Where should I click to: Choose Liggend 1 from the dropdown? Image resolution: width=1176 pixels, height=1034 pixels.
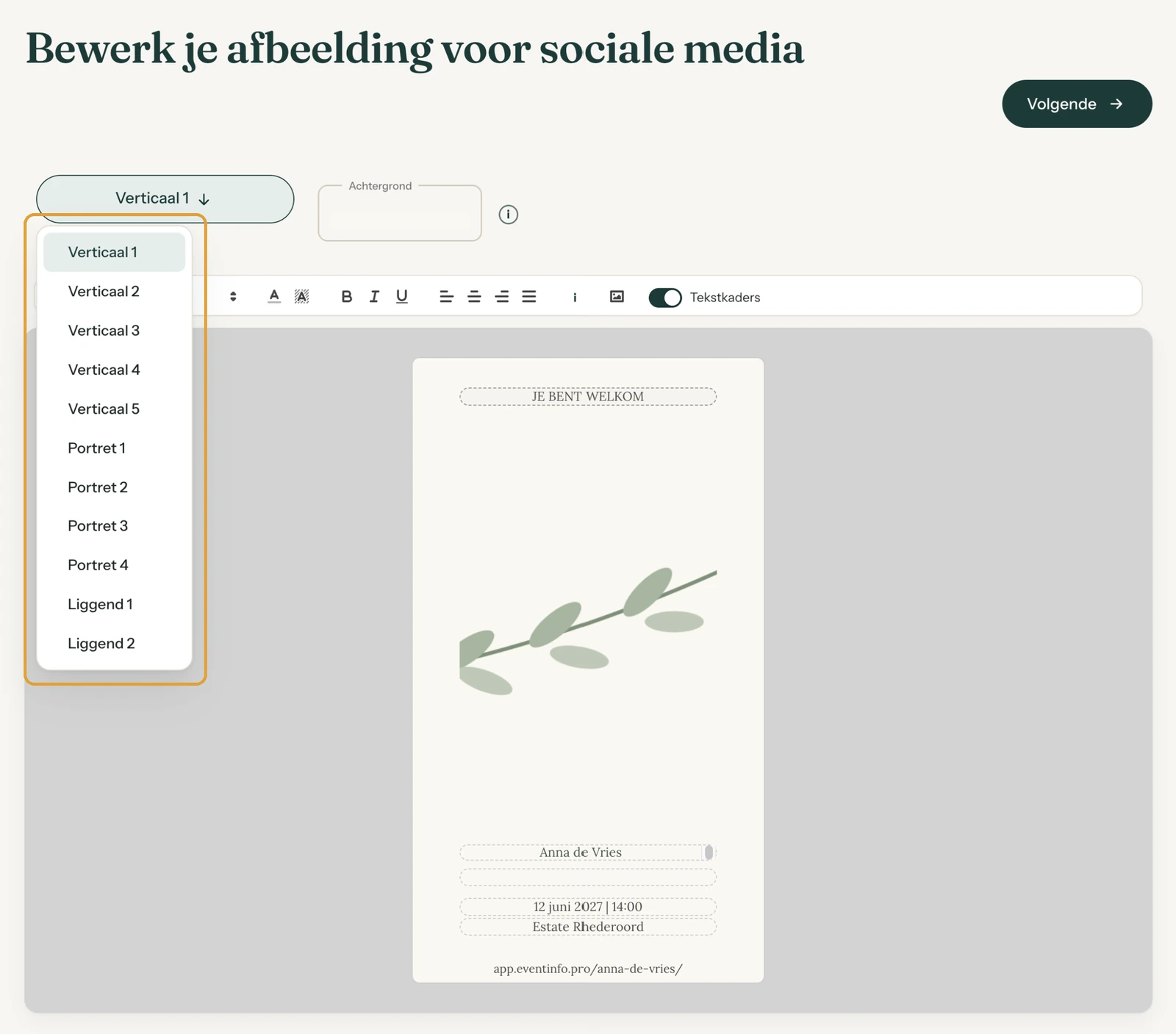click(114, 604)
